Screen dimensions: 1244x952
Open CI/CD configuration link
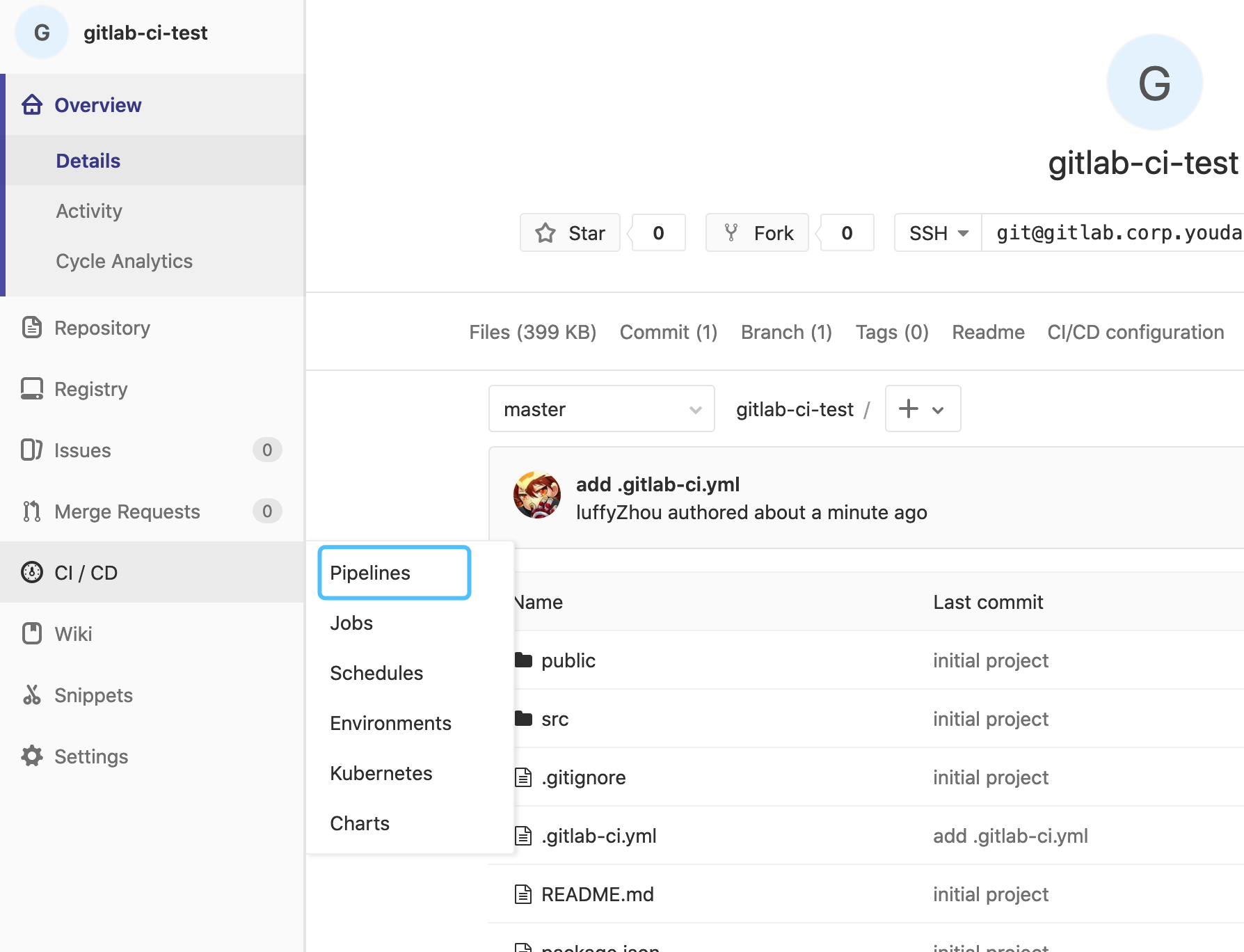coord(1136,332)
